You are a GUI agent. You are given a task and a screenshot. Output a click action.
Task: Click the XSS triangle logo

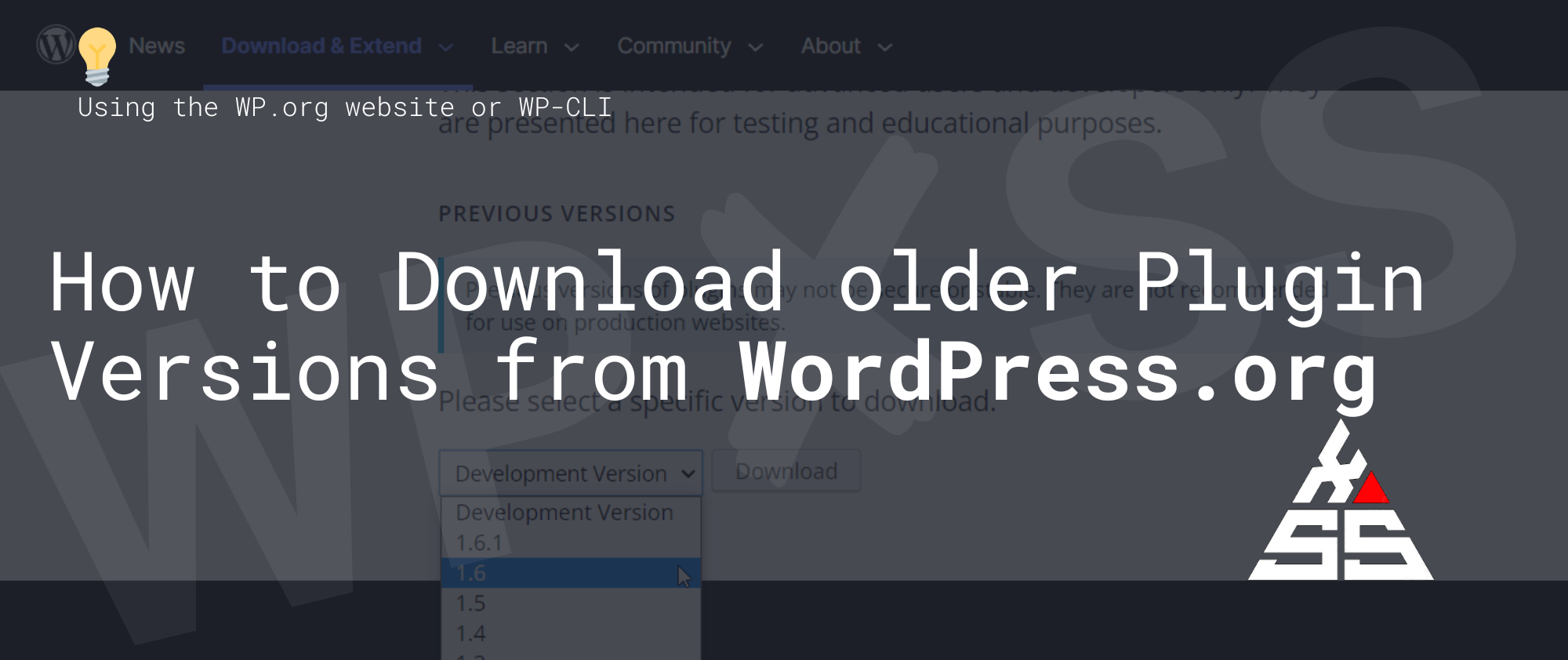coord(1341,499)
